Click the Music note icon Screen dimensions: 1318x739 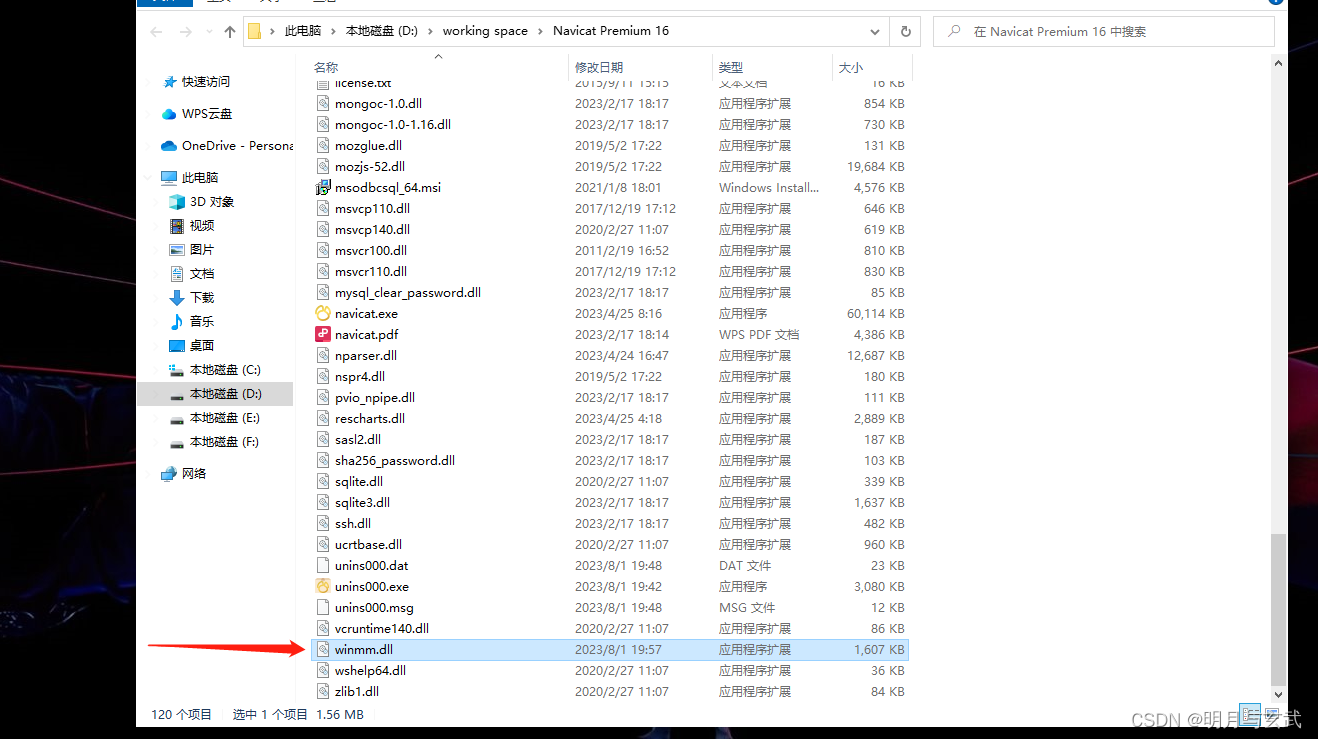177,322
